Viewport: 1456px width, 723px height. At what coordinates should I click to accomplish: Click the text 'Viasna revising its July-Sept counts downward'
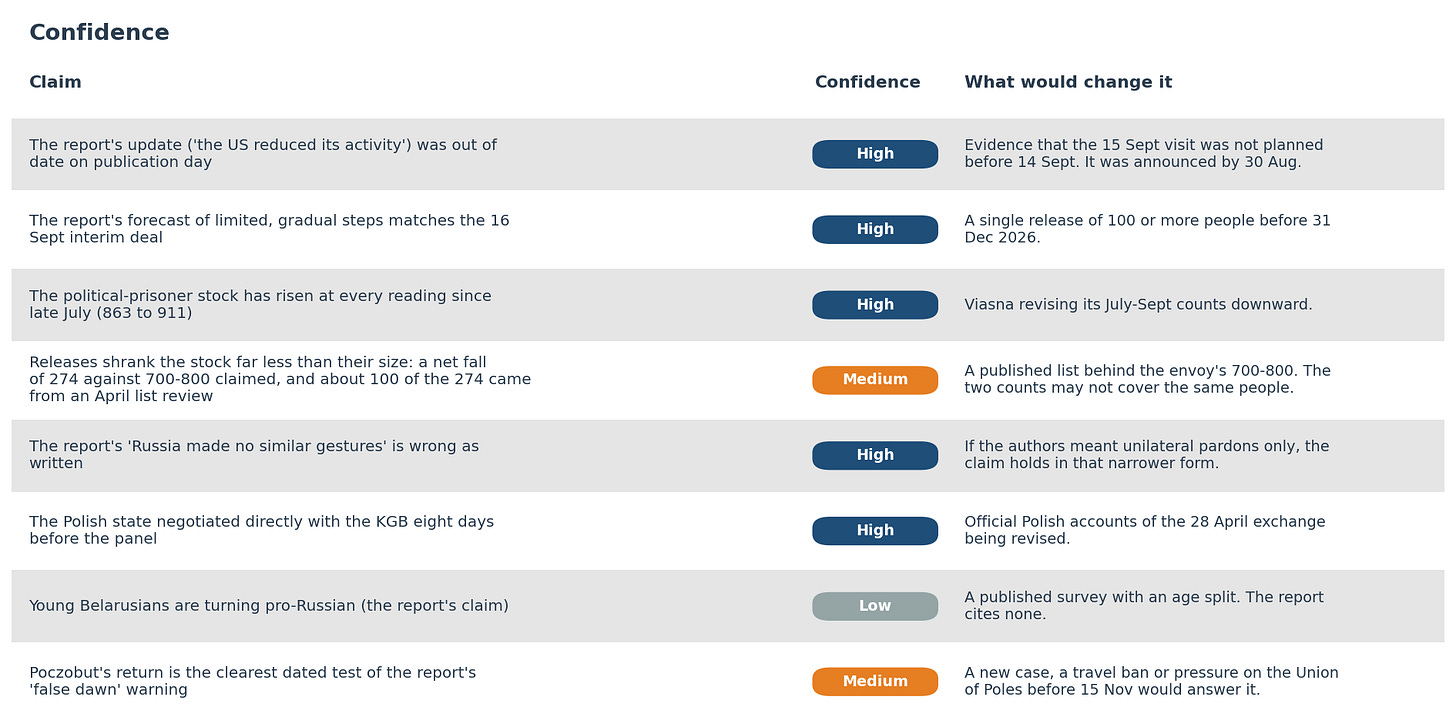[1138, 305]
